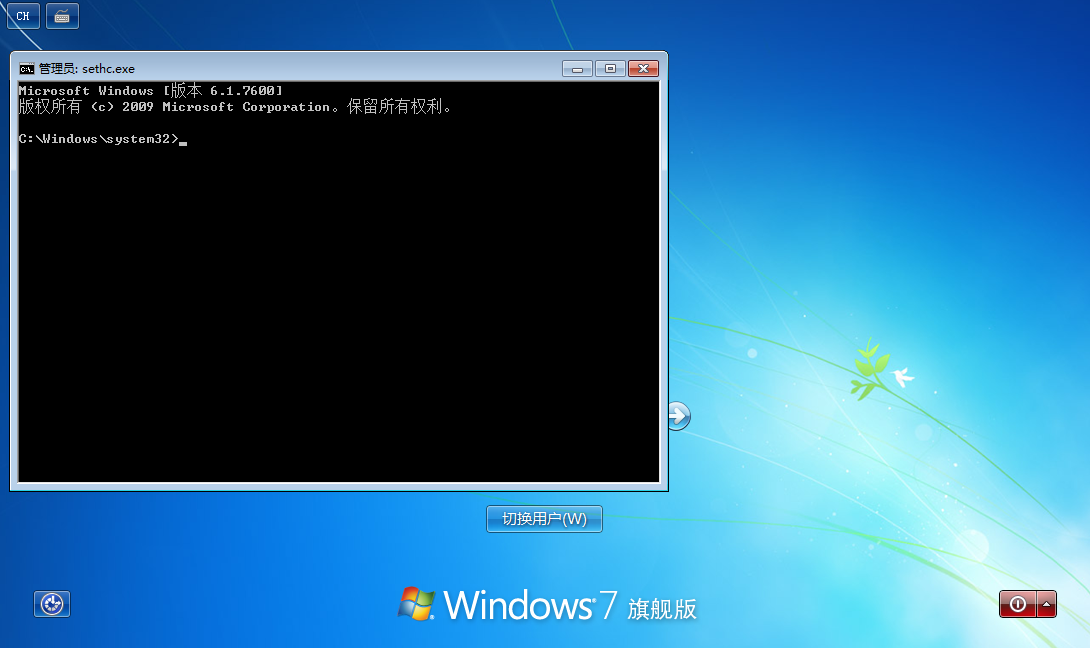Screen dimensions: 1090x648
Task: Click the 版权所有 copyright text line
Action: pos(235,107)
